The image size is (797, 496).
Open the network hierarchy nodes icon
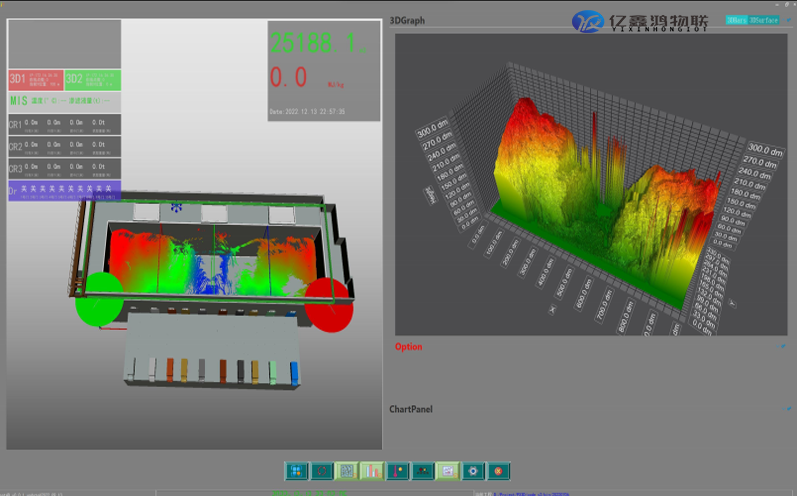[x=422, y=471]
